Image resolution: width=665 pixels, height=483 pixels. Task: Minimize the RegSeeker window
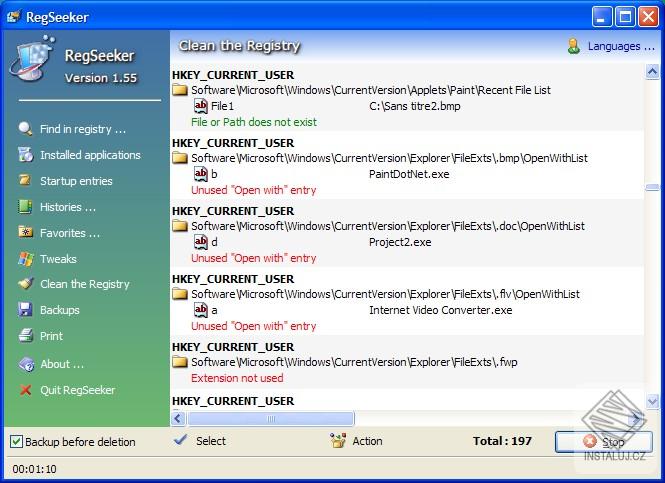click(x=602, y=17)
